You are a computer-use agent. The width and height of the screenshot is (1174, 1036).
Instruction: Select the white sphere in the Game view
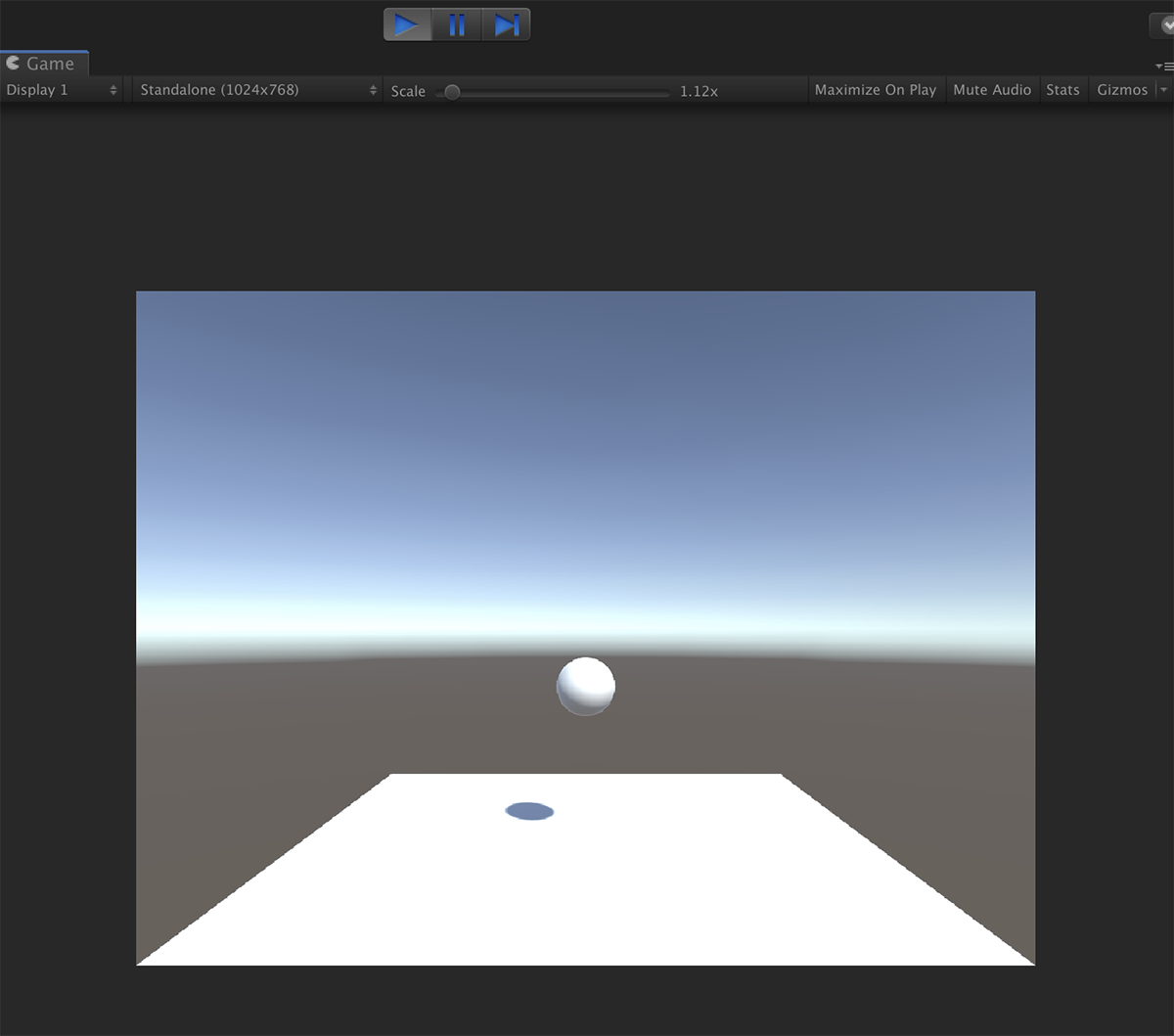click(x=585, y=686)
